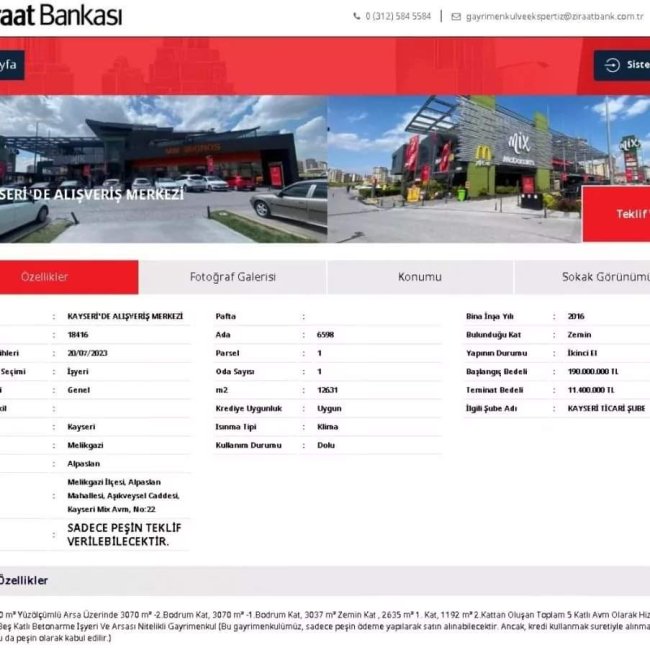Click the Ziraat Bankası logo
The width and height of the screenshot is (650, 650).
pyautogui.click(x=60, y=16)
